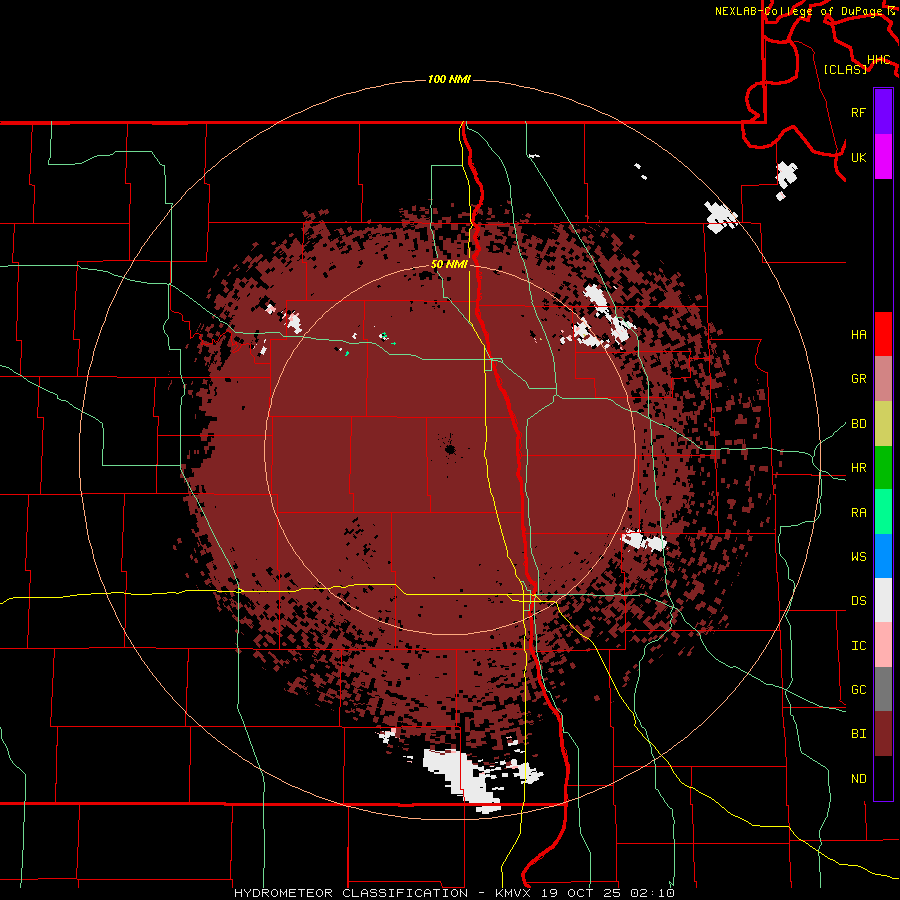Viewport: 900px width, 900px height.
Task: Click the RA legend label
Action: pyautogui.click(x=858, y=513)
